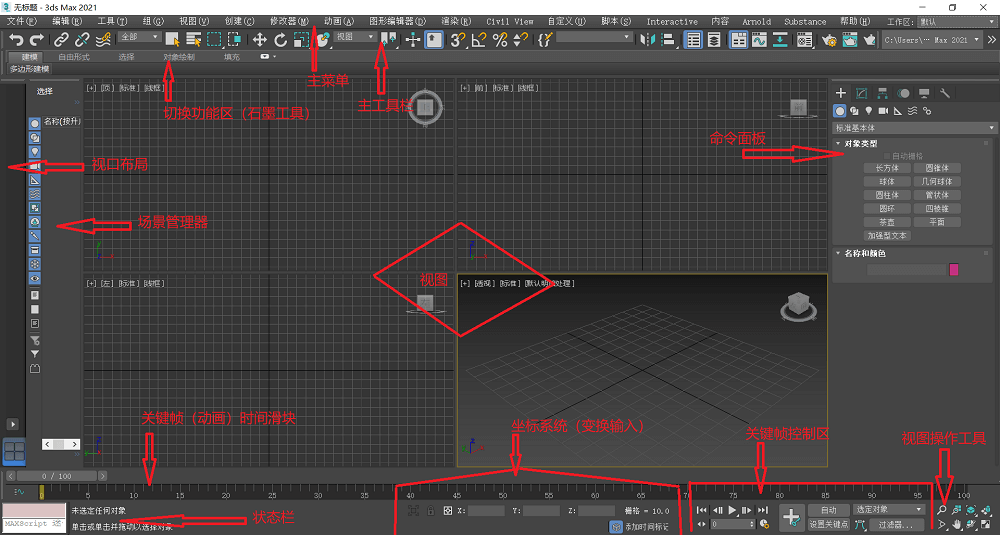Toggle the 3D Snaps button
The height and width of the screenshot is (535, 1000).
click(457, 40)
